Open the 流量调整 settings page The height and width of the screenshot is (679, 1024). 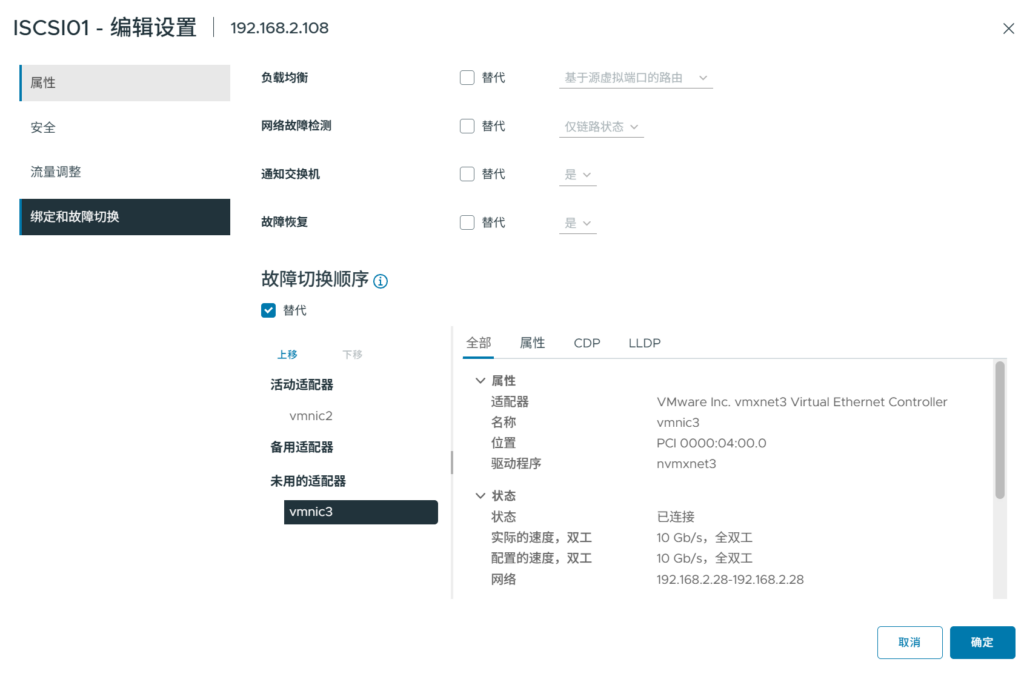click(56, 172)
